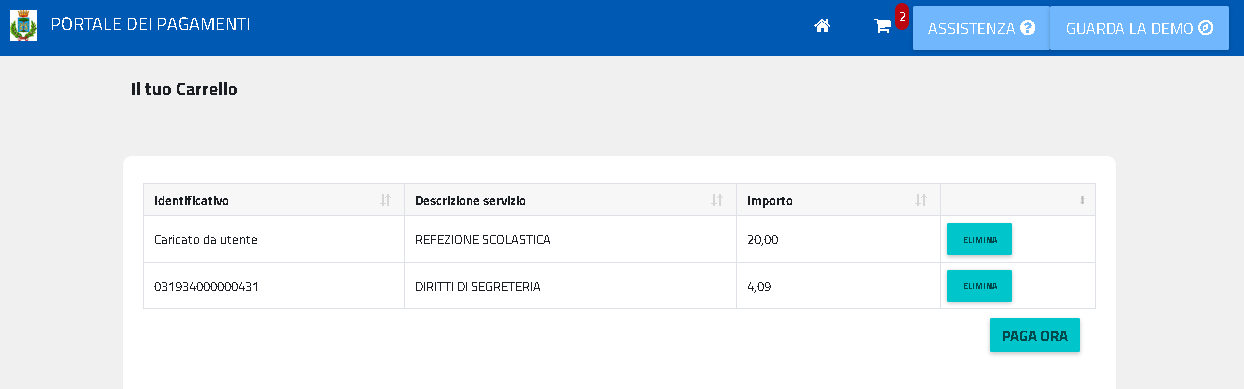The height and width of the screenshot is (389, 1244).
Task: Remove DIRITTI DI SEGRETERIA with Elimina
Action: click(979, 286)
